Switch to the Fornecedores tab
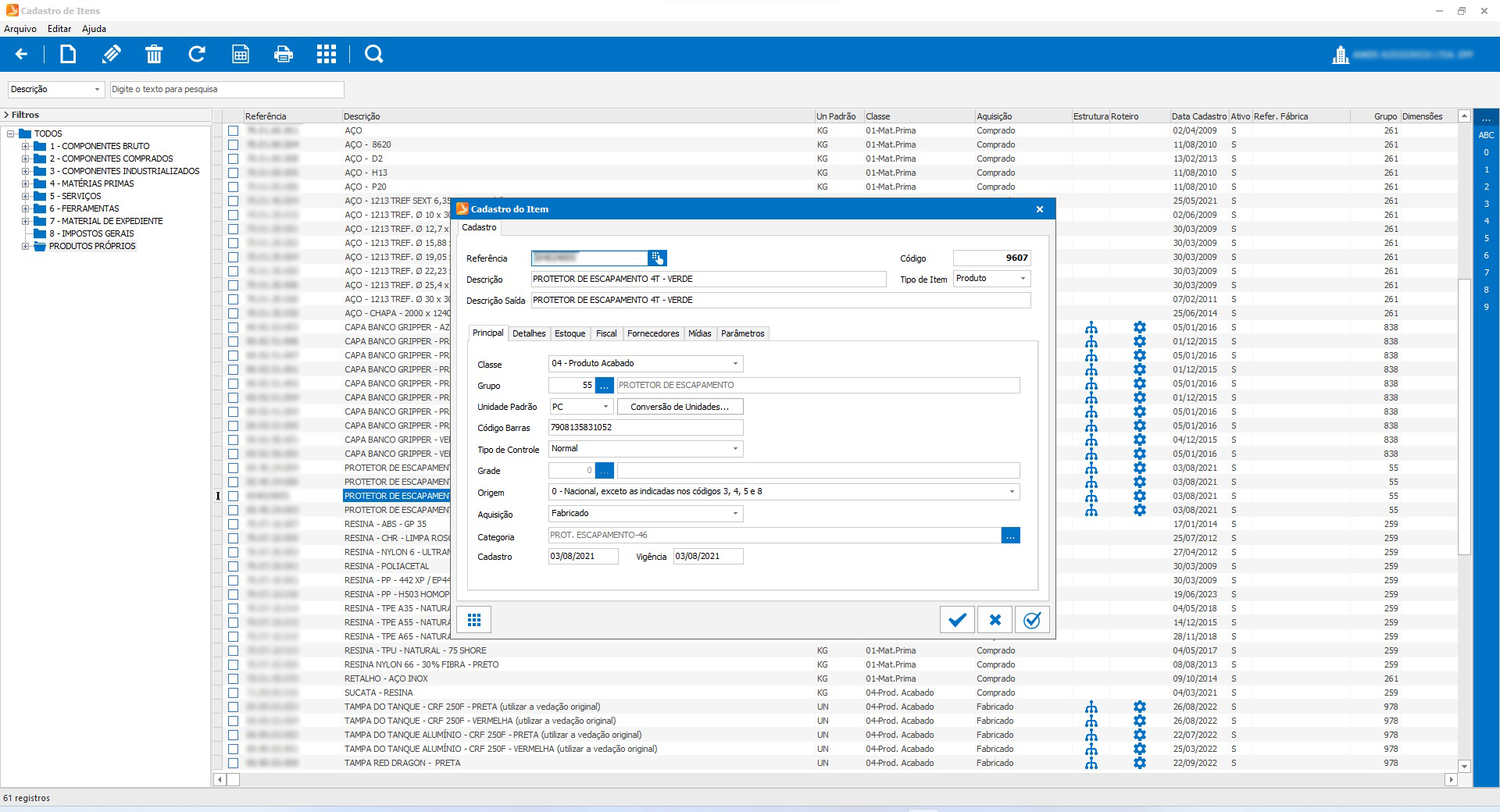The width and height of the screenshot is (1500, 812). (653, 333)
